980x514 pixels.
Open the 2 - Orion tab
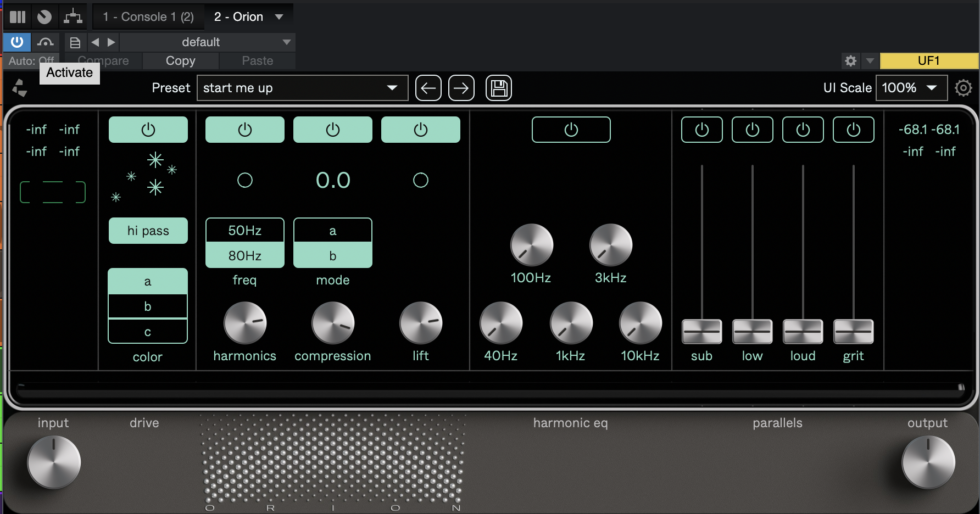click(x=248, y=17)
